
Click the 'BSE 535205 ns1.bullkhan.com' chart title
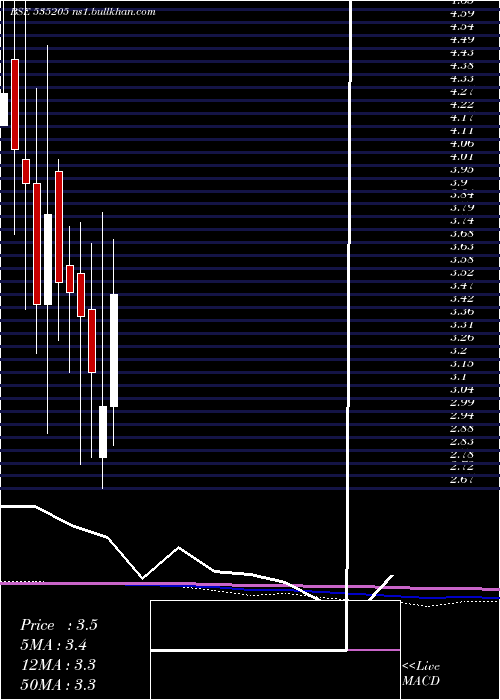coord(83,12)
